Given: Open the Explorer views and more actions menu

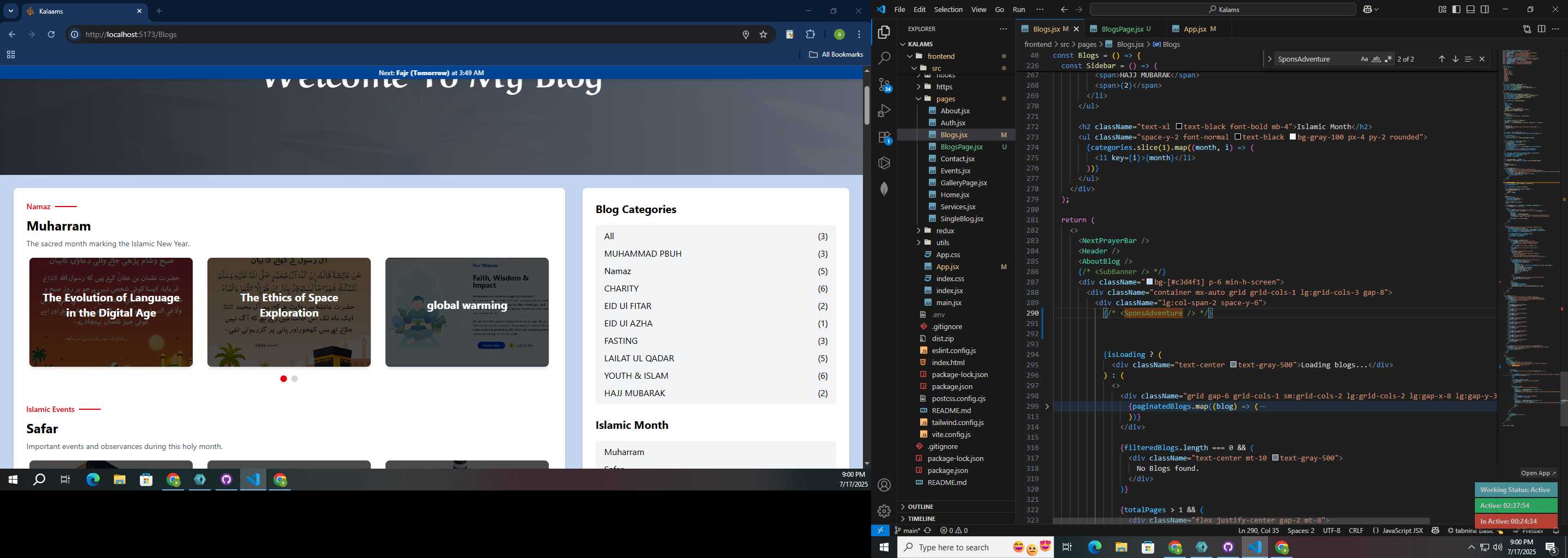Looking at the screenshot, I should (1003, 29).
